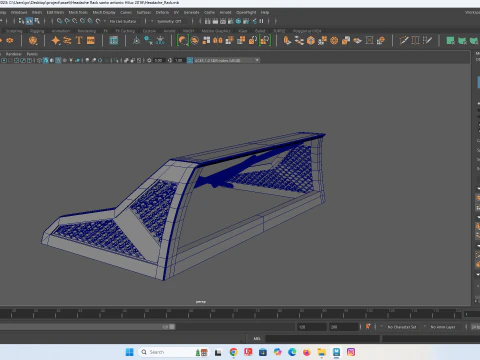The width and height of the screenshot is (480, 360).
Task: Open the Generate menu
Action: pyautogui.click(x=192, y=12)
